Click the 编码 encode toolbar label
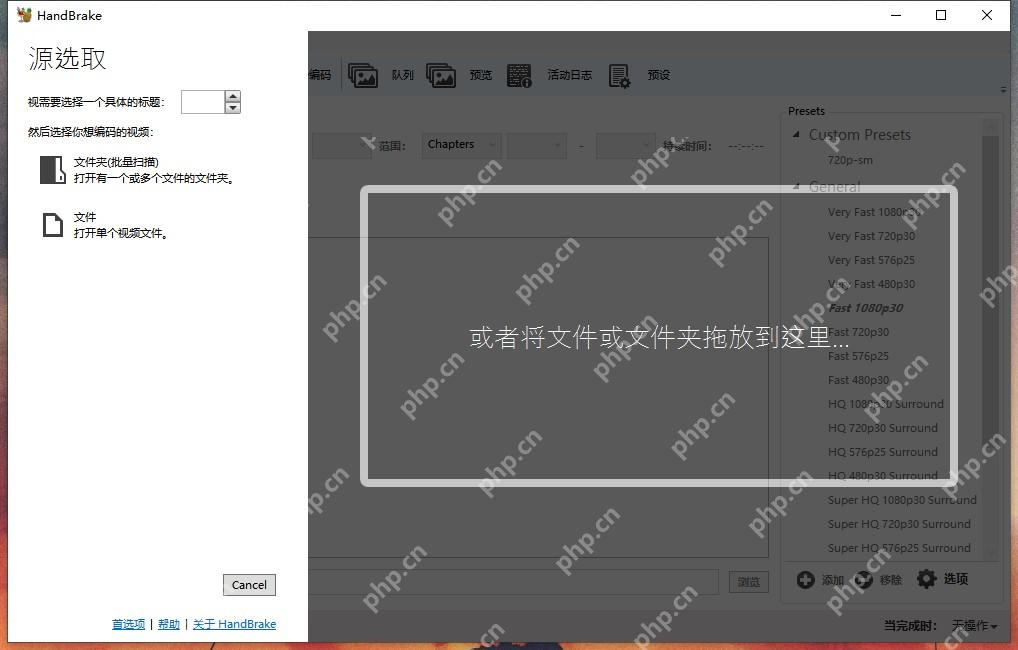Image resolution: width=1018 pixels, height=650 pixels. (x=320, y=75)
